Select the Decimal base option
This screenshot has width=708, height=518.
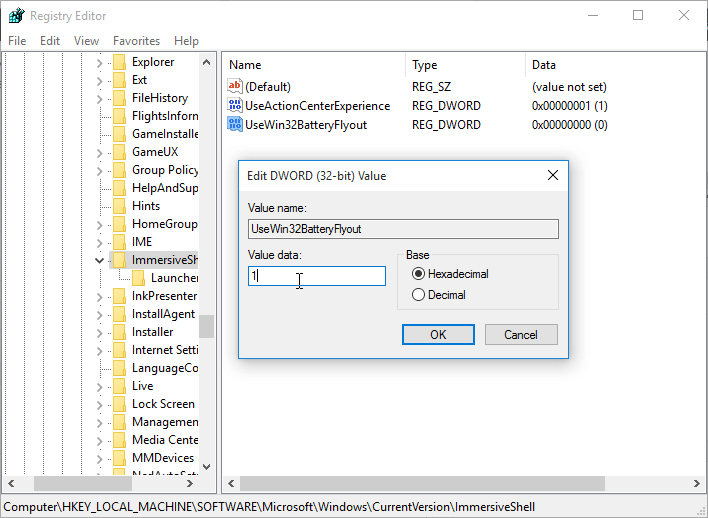click(438, 295)
